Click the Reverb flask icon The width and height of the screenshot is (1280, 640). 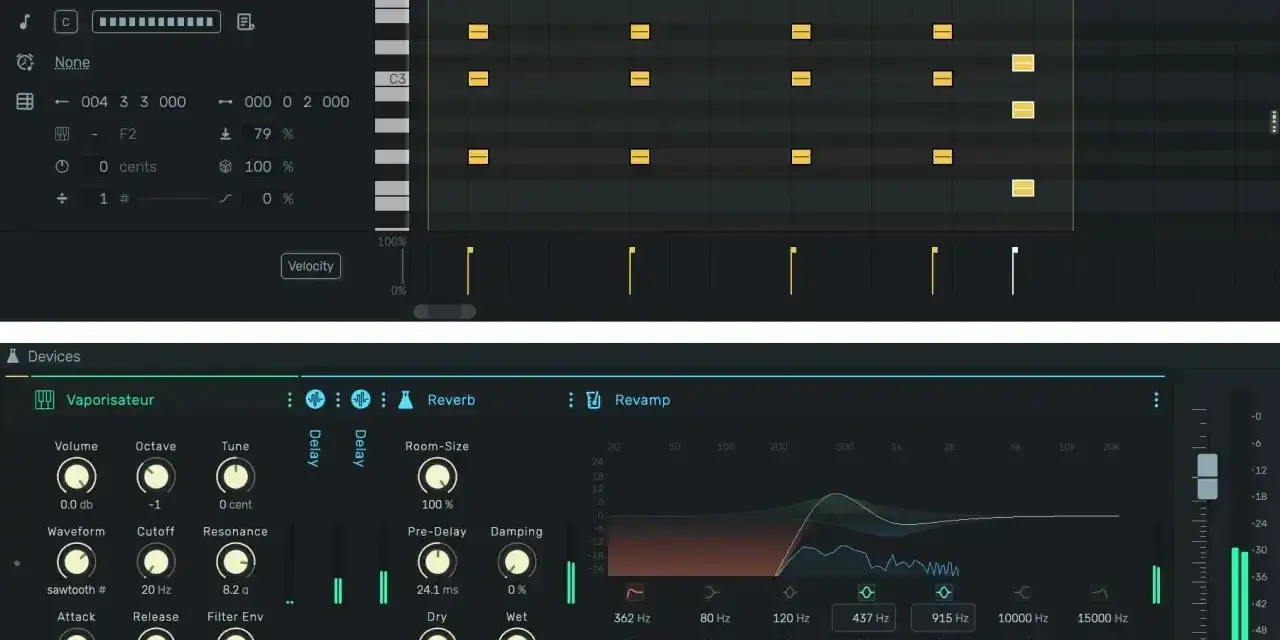[x=406, y=400]
